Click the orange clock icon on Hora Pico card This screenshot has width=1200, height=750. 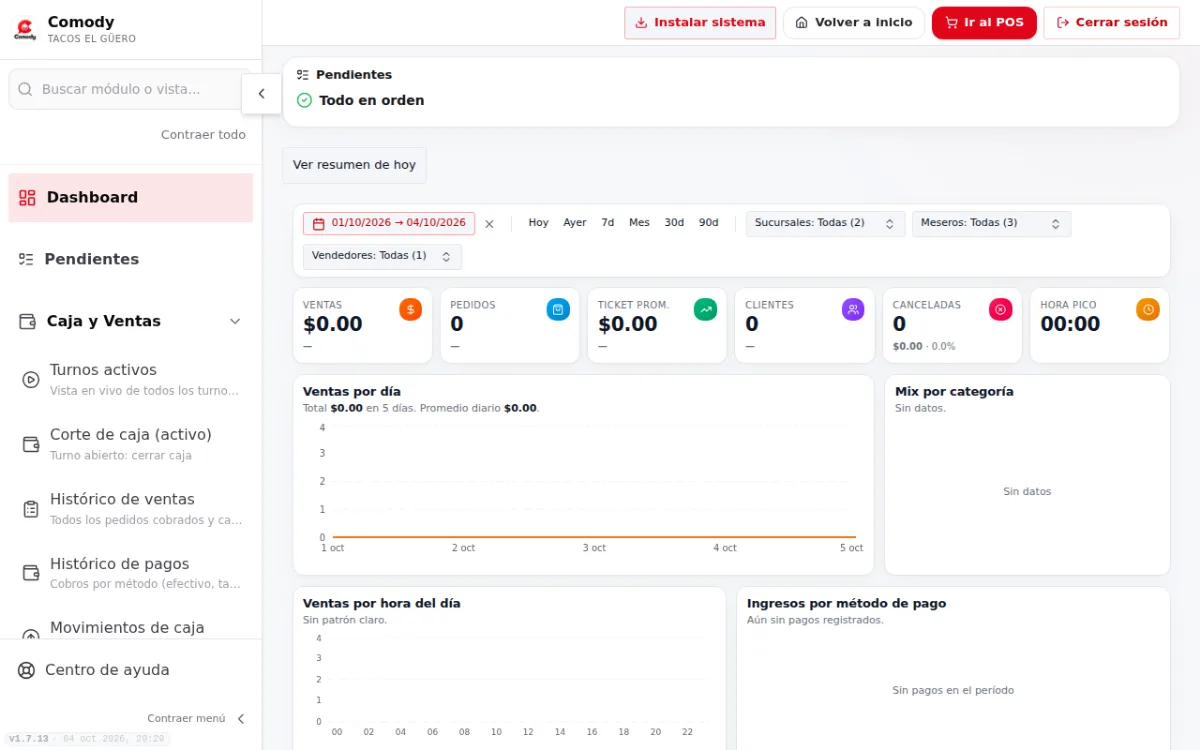tap(1148, 310)
